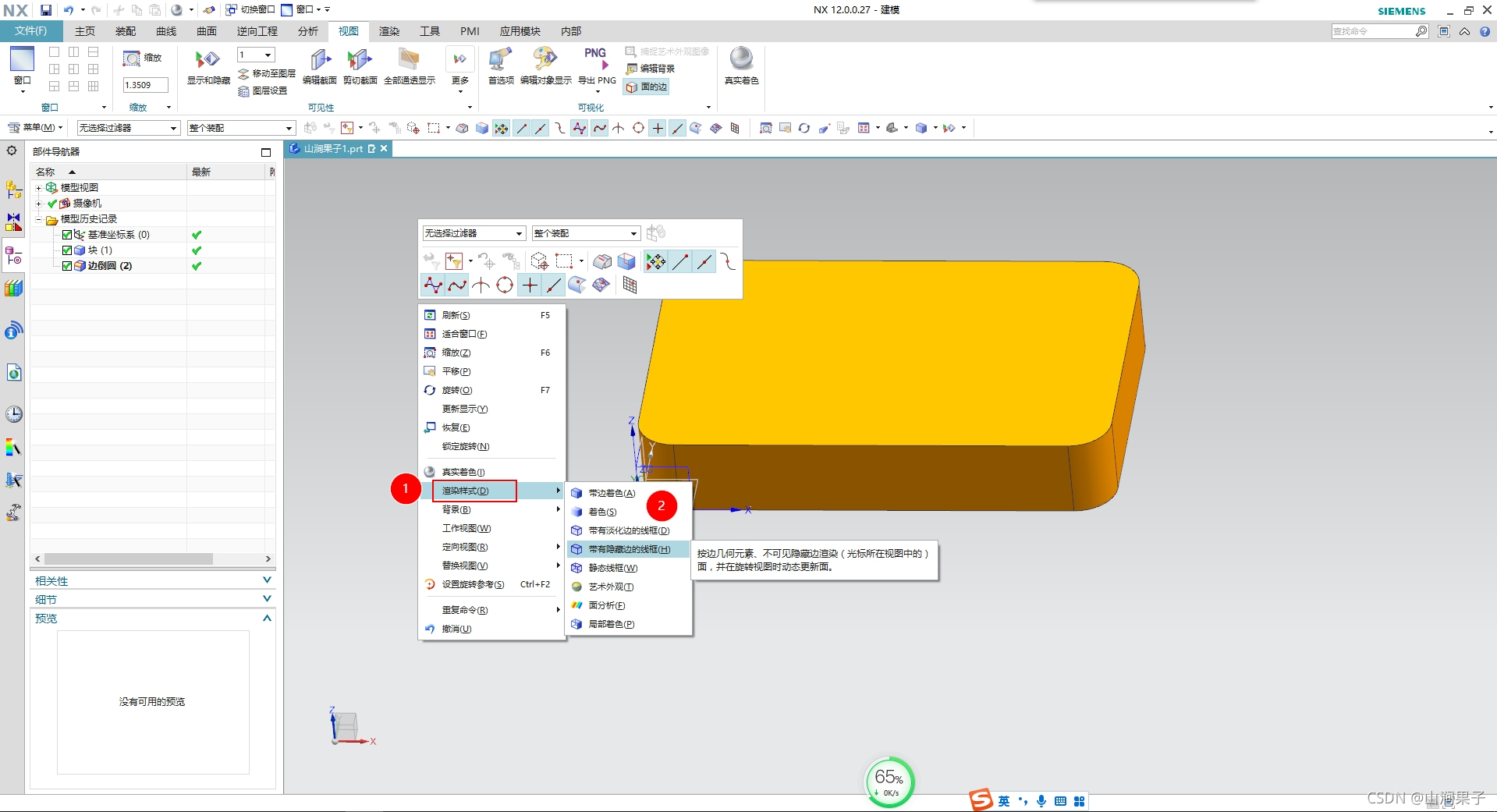The image size is (1497, 812).
Task: Toggle 面的边 (Face Edges) button
Action: (x=647, y=87)
